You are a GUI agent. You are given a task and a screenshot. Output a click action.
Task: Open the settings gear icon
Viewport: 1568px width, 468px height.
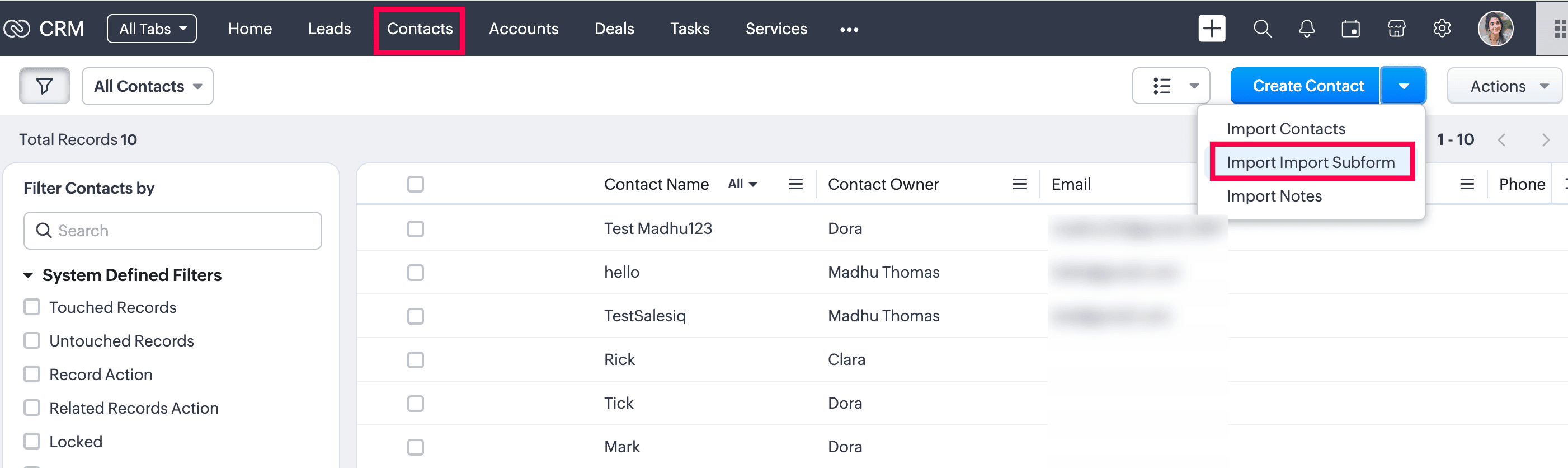tap(1442, 29)
